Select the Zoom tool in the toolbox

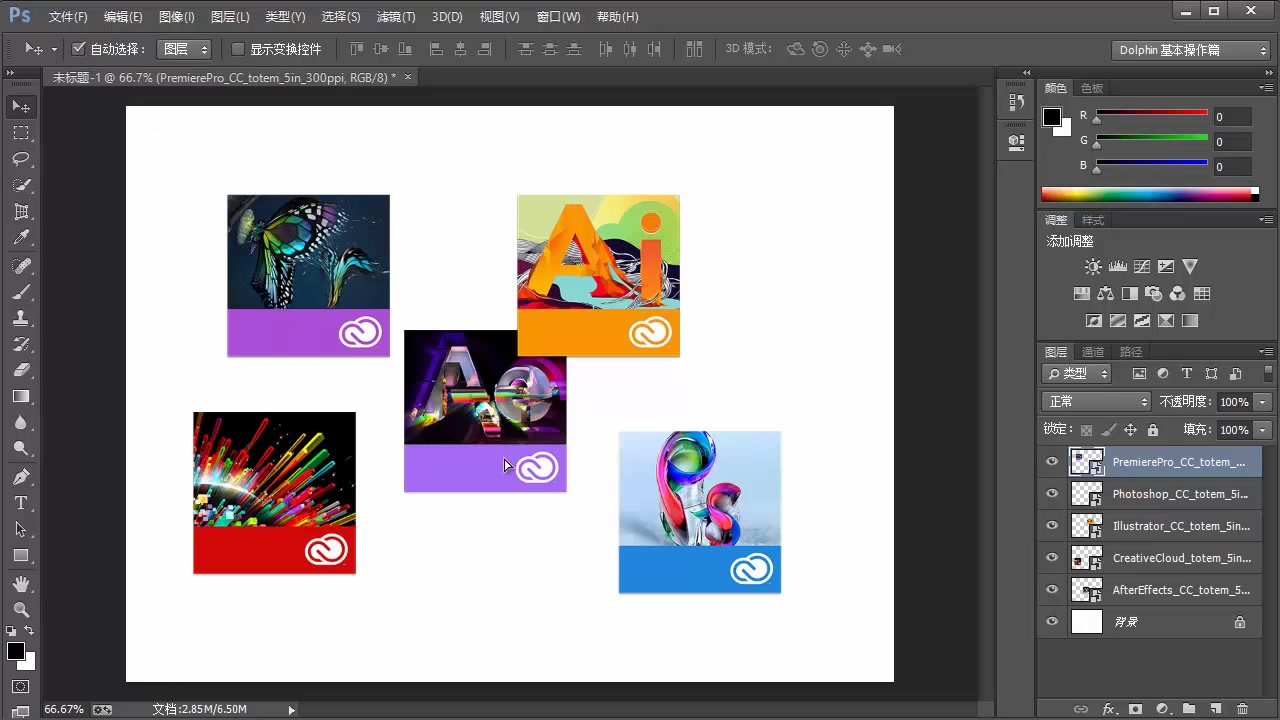pos(21,609)
